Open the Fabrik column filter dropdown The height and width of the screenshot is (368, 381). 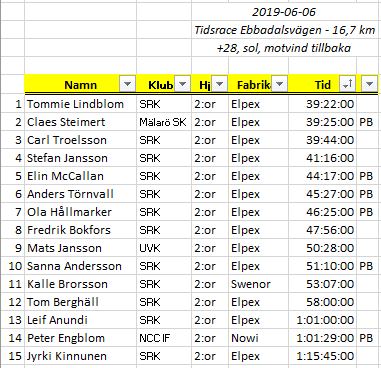click(279, 84)
